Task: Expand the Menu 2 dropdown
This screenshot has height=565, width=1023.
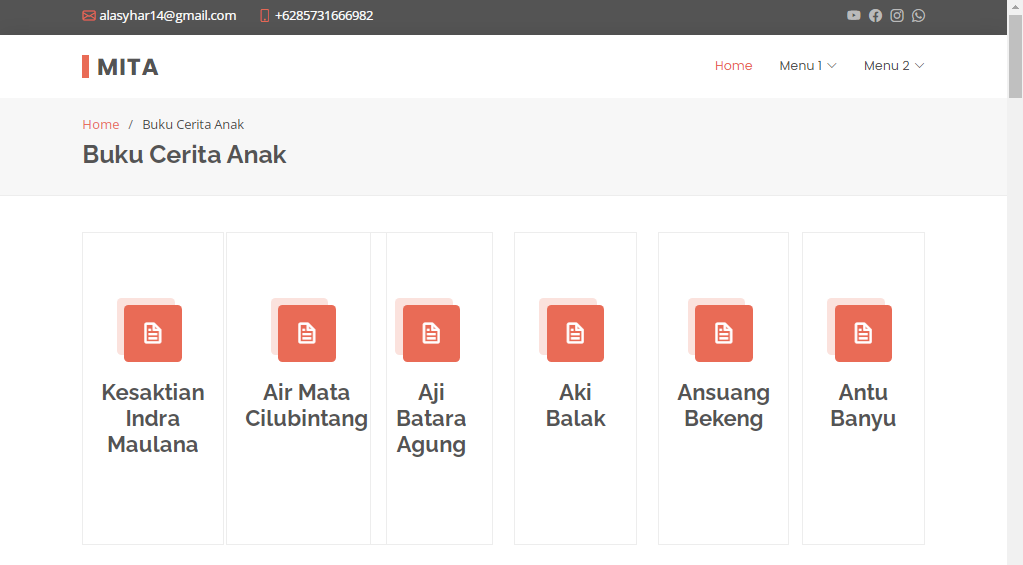Action: pyautogui.click(x=893, y=66)
